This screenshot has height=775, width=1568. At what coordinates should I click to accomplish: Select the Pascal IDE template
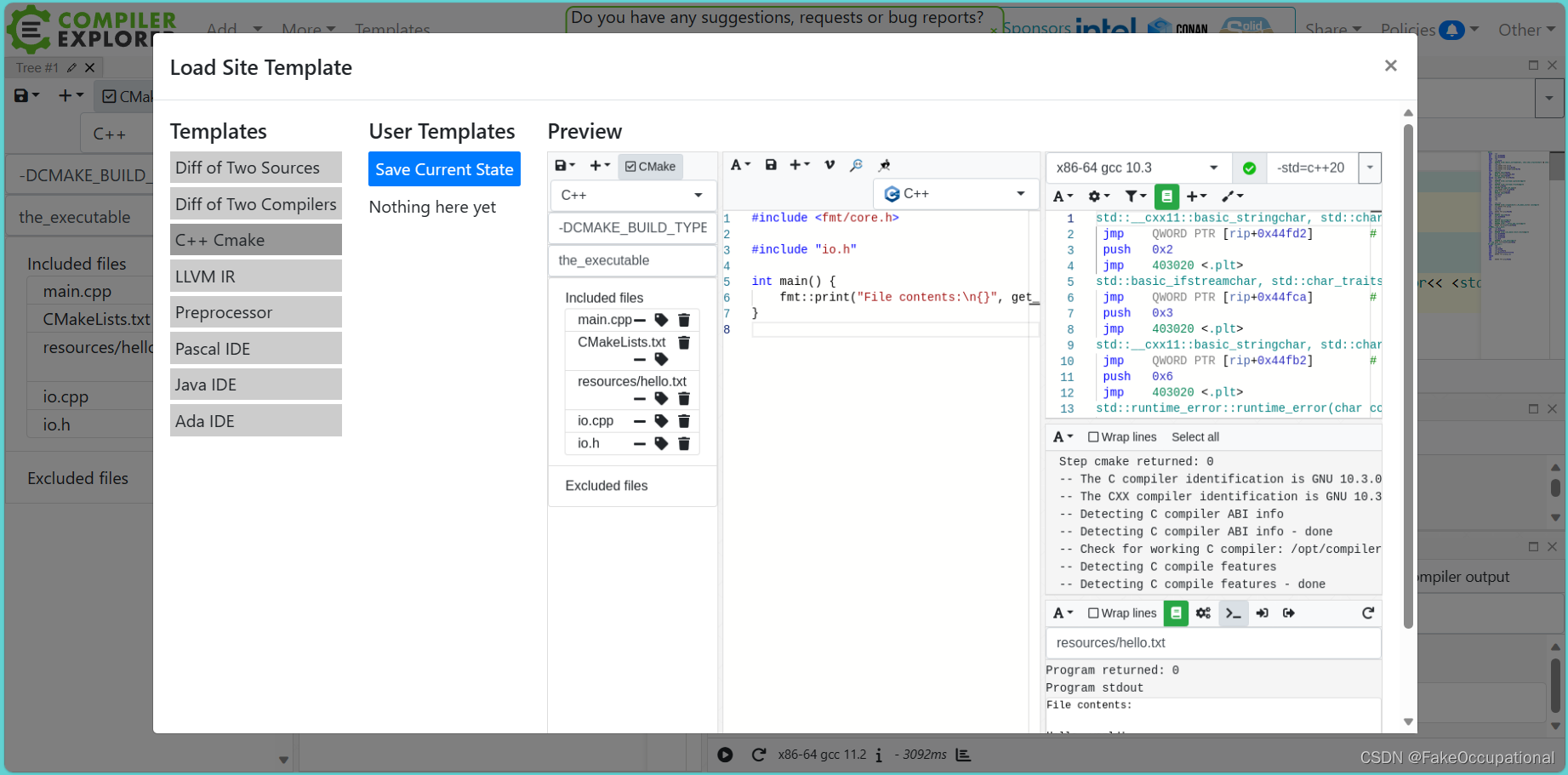(x=255, y=349)
